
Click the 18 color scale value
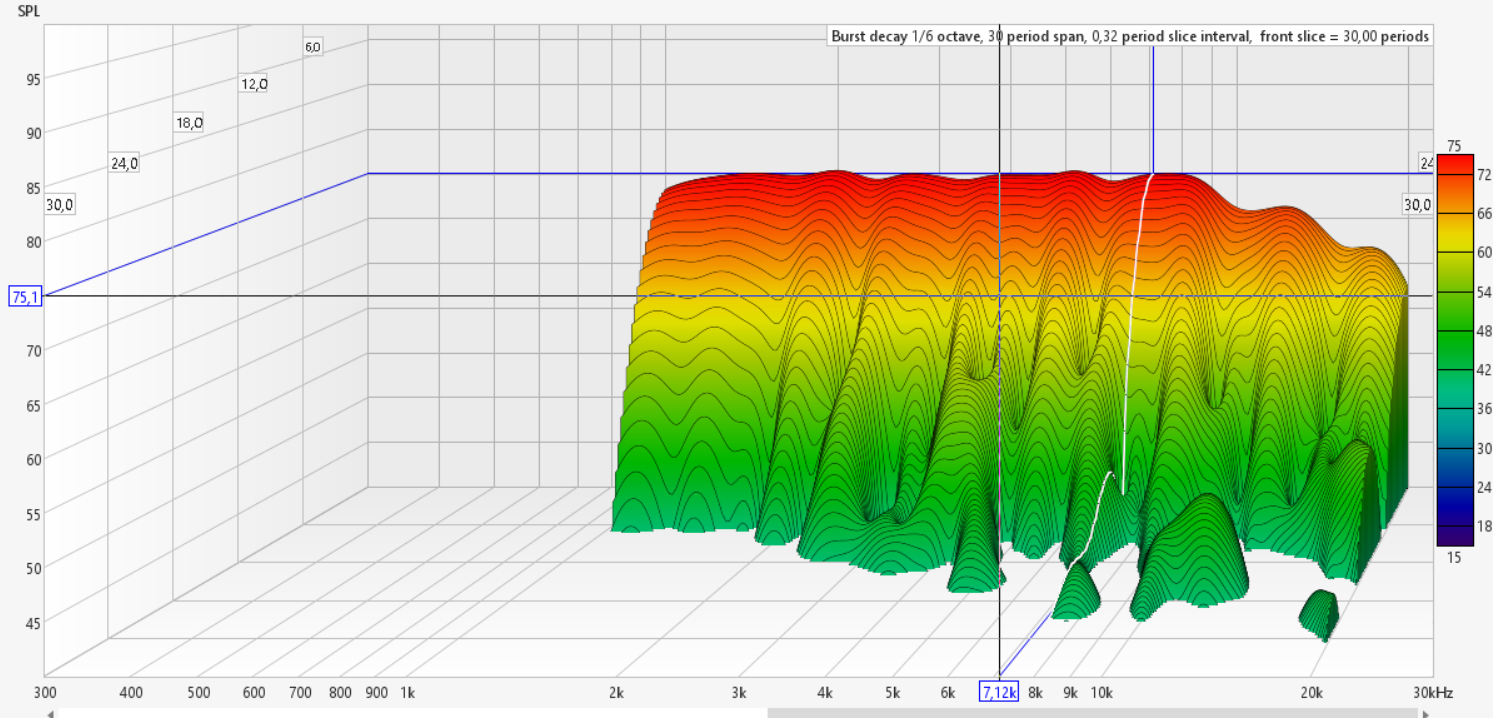point(1484,526)
